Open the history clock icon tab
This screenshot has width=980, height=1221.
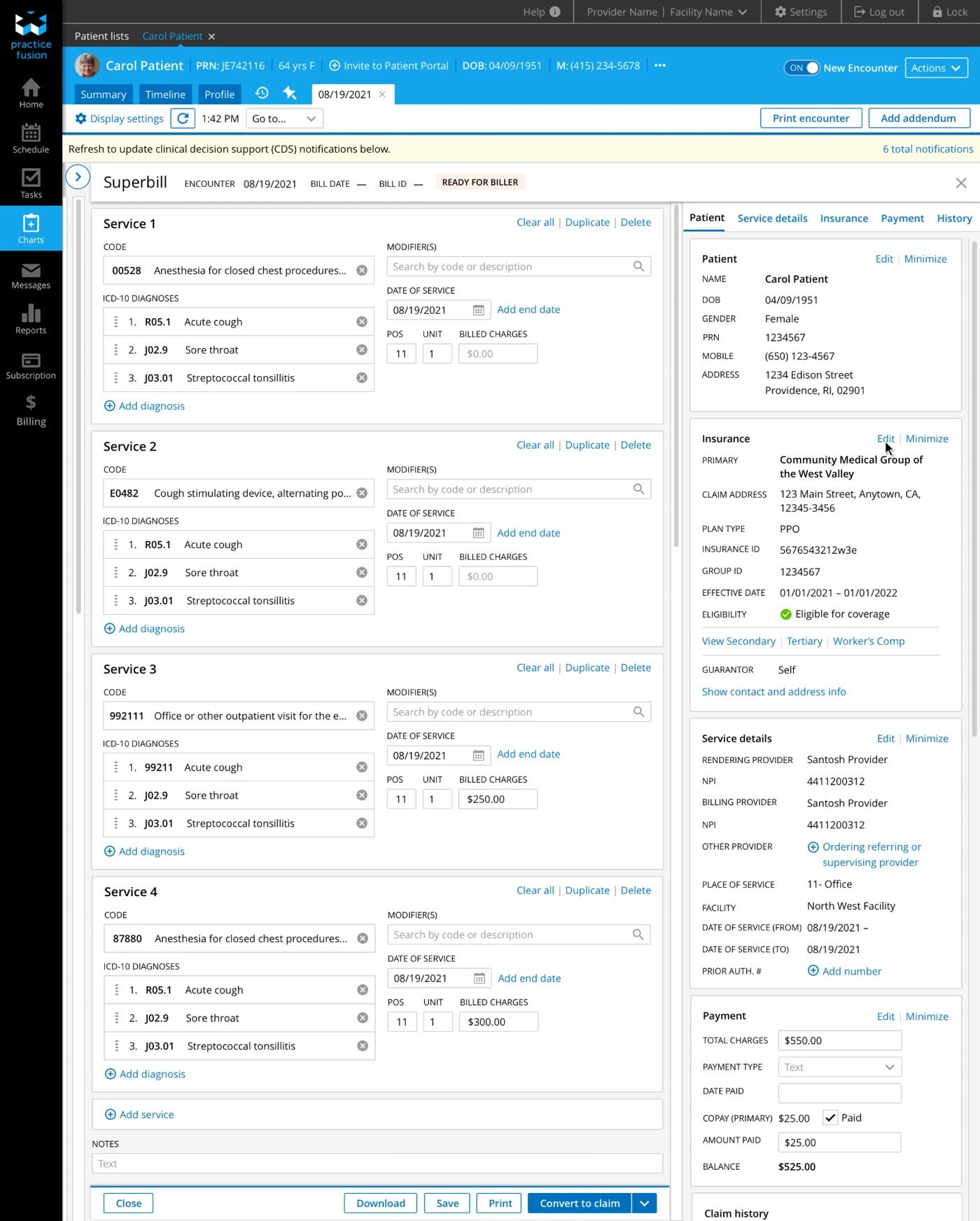262,93
